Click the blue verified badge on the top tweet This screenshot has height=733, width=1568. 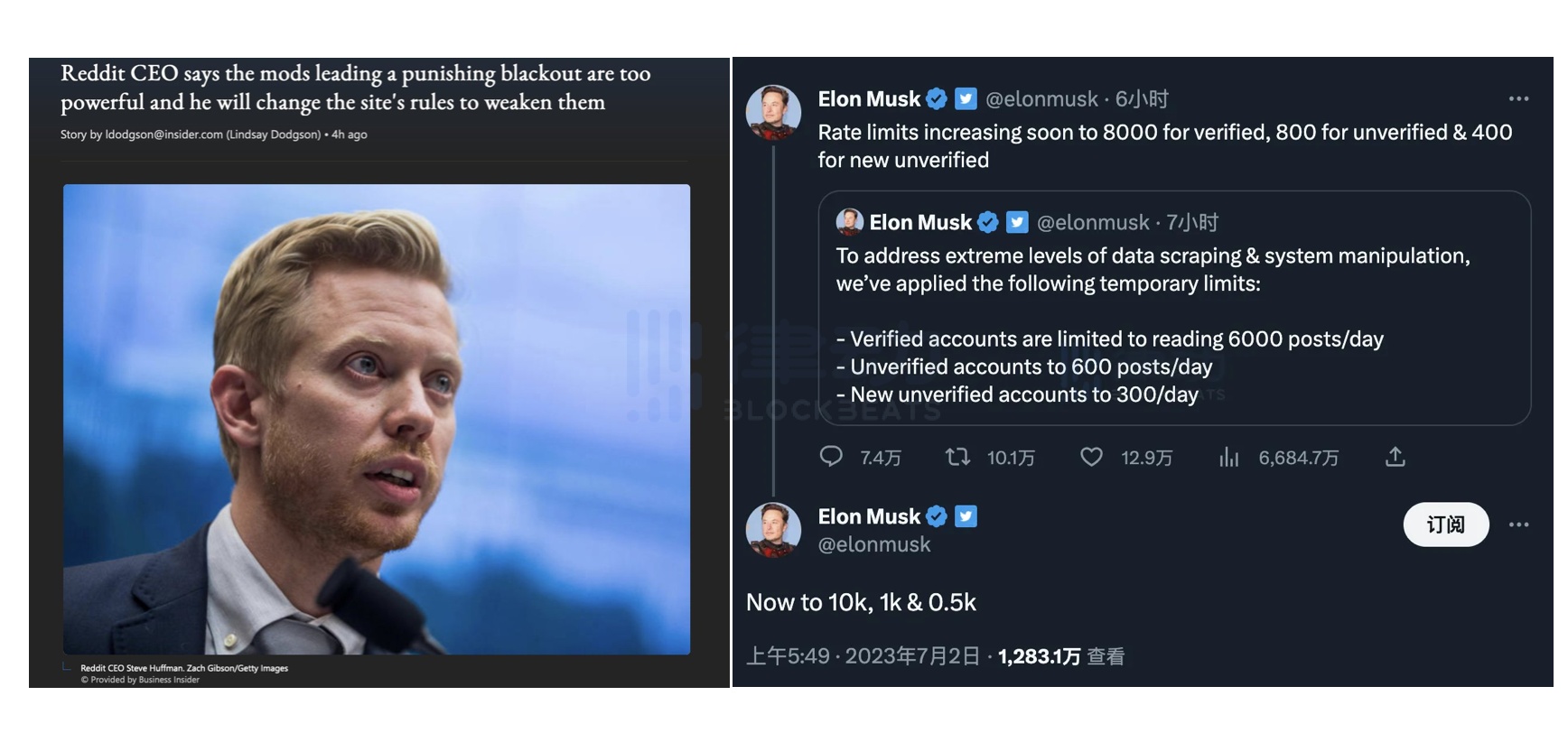tap(937, 98)
